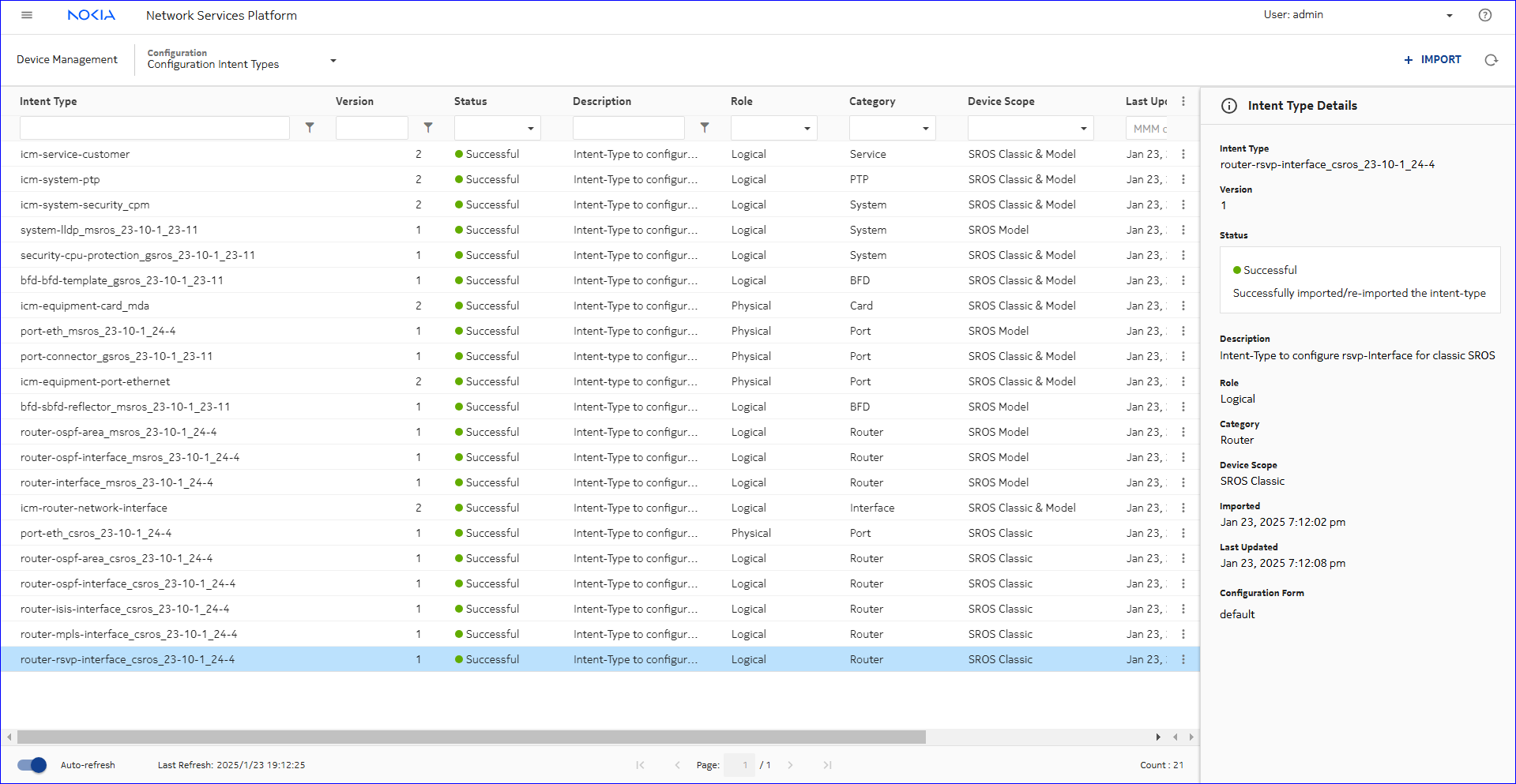Screen dimensions: 1516x784
Task: Click the Version column filter icon
Action: pos(428,128)
